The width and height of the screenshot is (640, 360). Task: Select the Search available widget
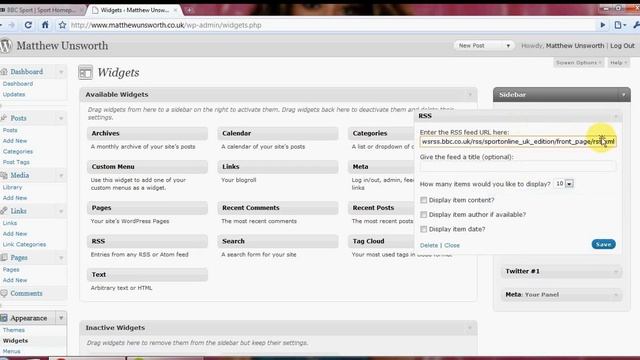(278, 241)
